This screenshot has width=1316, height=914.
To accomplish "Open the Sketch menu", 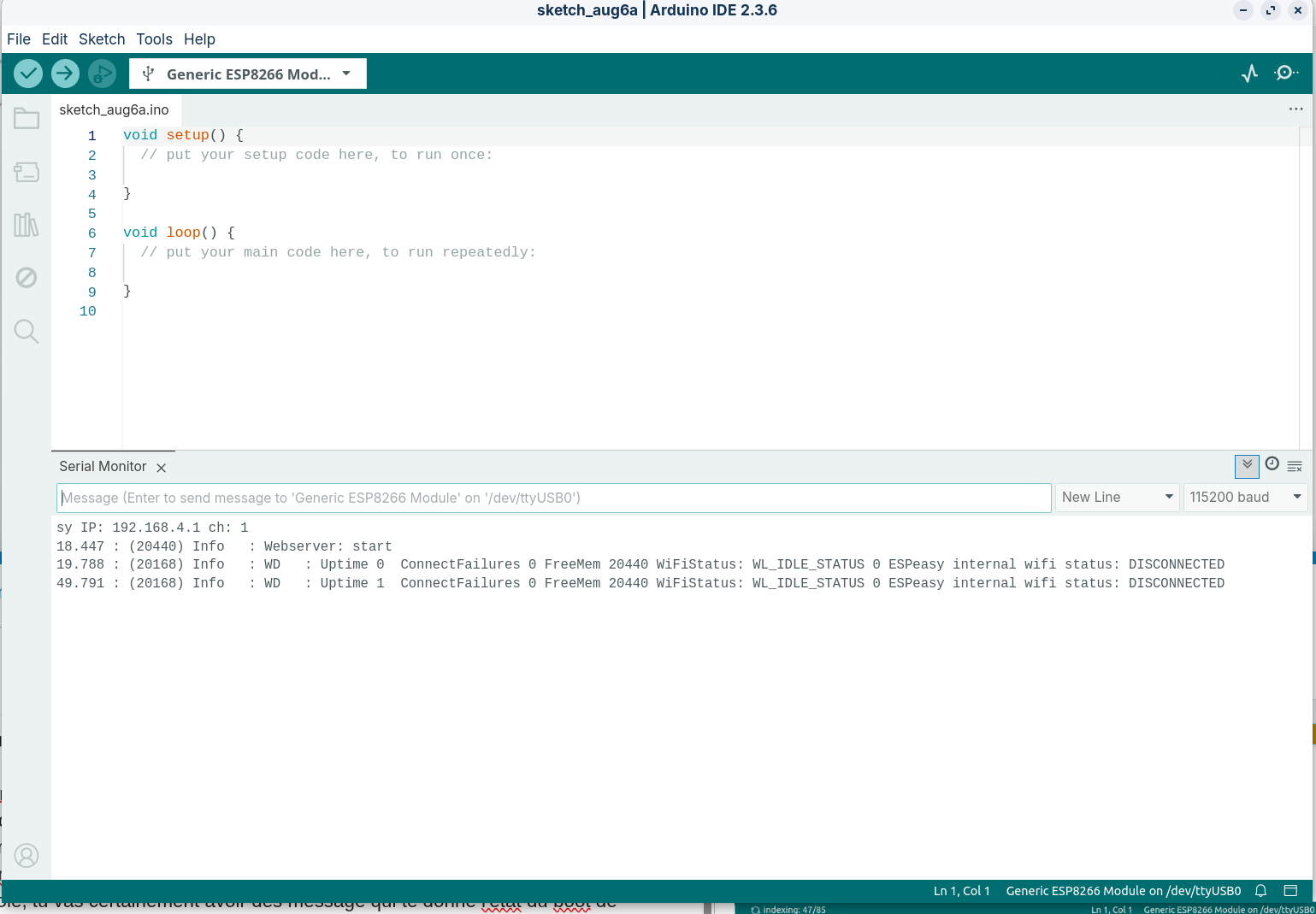I will tap(102, 39).
